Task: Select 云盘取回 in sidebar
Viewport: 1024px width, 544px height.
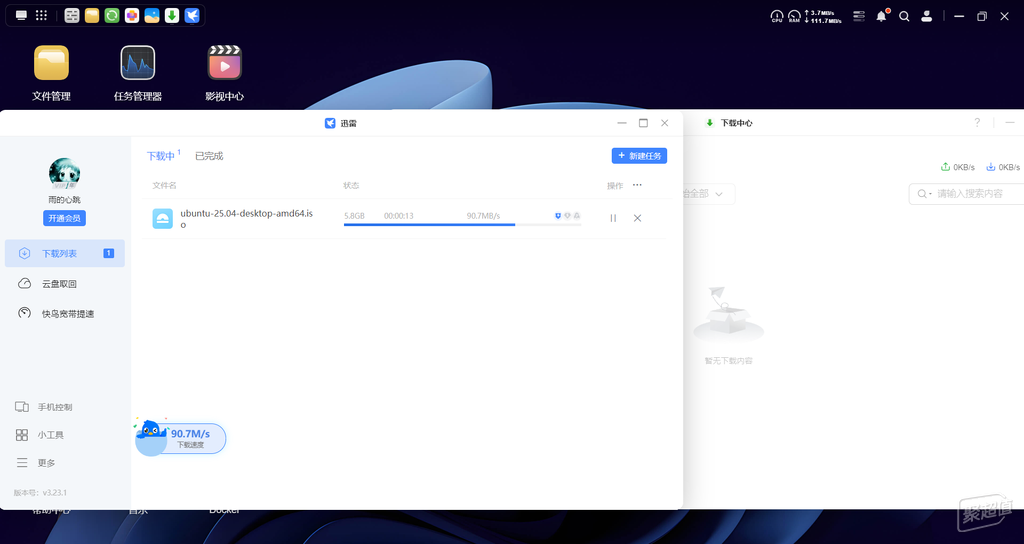Action: (x=65, y=283)
